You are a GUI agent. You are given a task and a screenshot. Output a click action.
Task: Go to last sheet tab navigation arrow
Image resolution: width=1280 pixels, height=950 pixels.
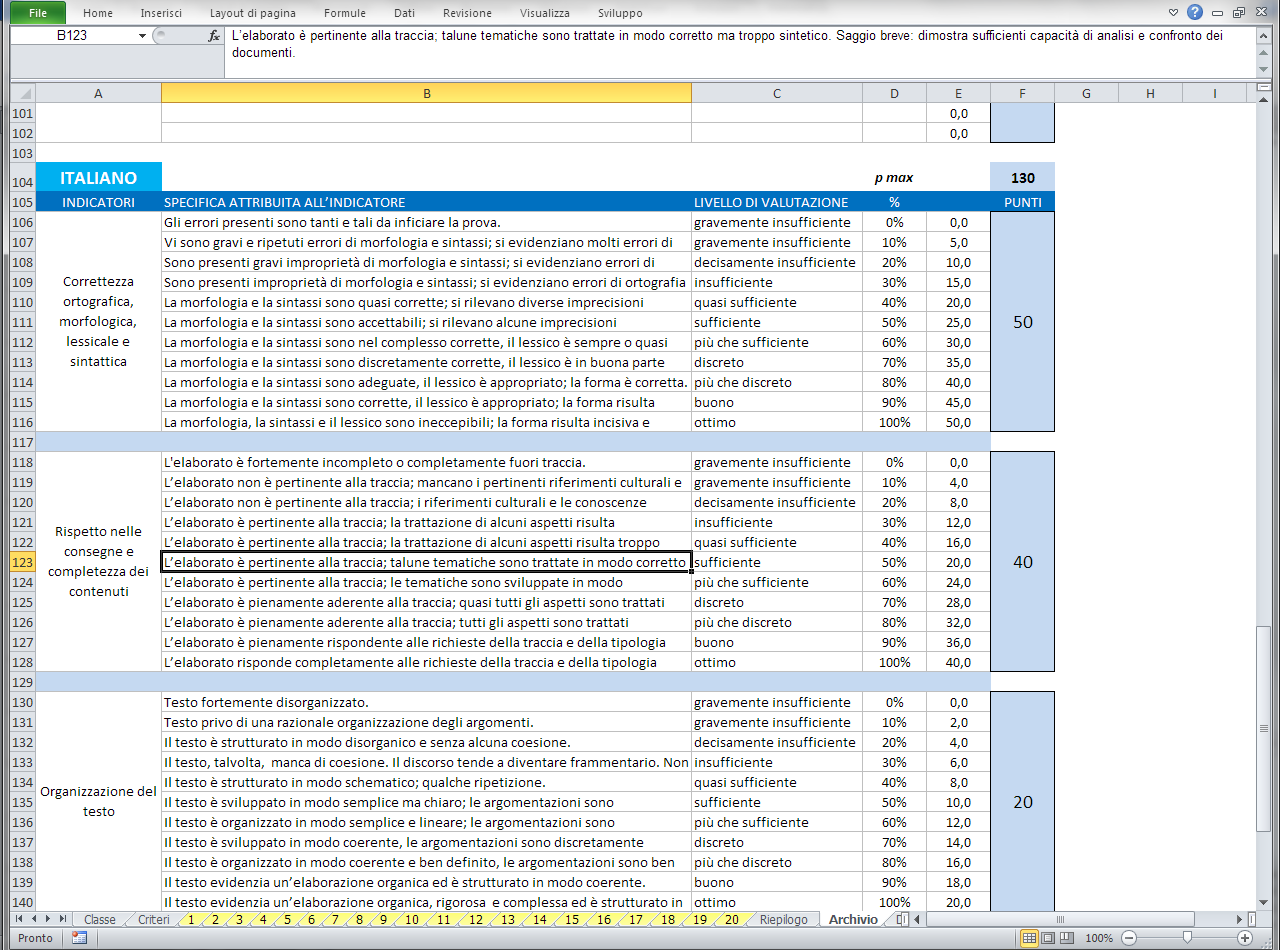click(62, 918)
